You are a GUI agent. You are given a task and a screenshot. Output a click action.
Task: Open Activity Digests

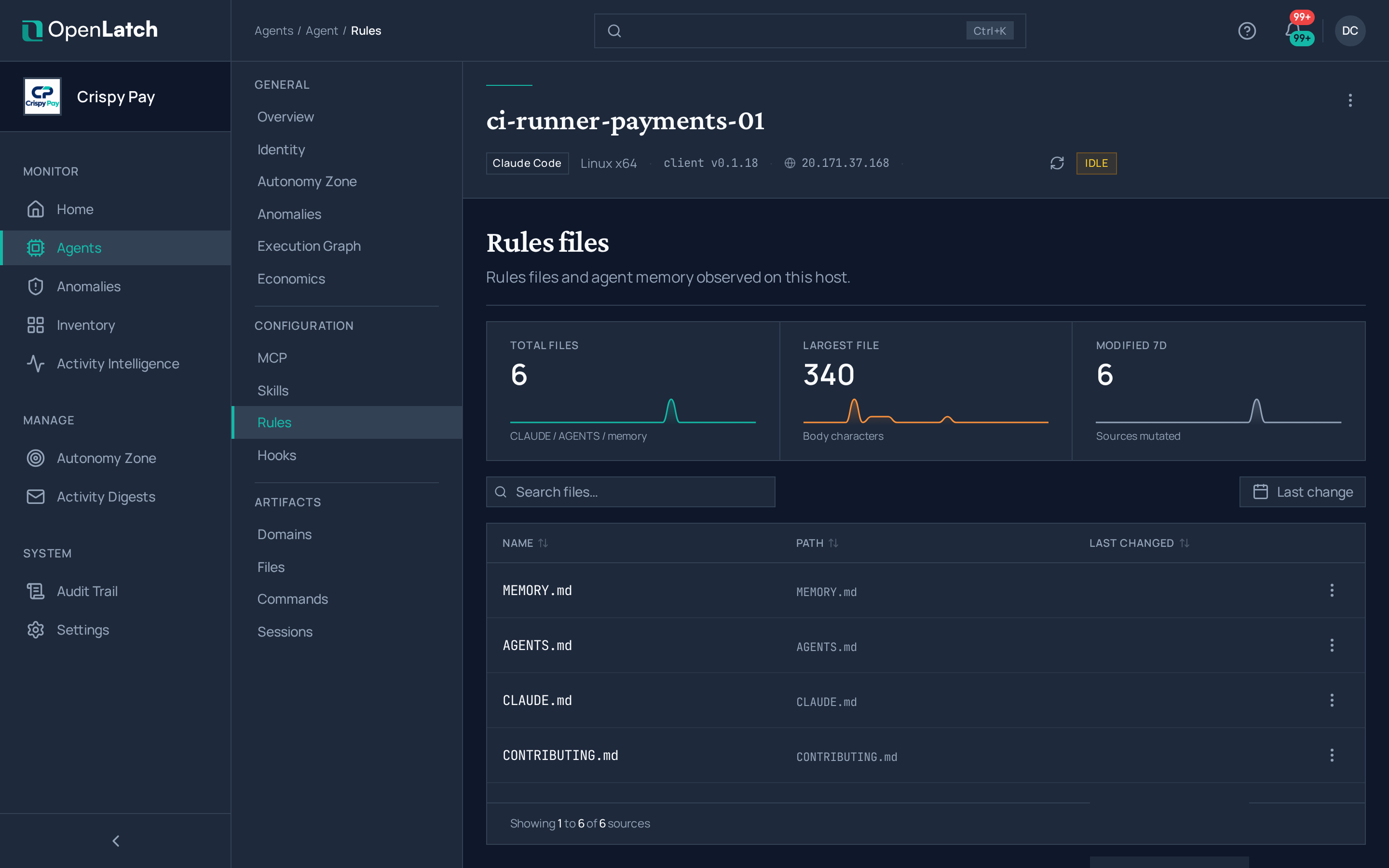click(x=115, y=497)
